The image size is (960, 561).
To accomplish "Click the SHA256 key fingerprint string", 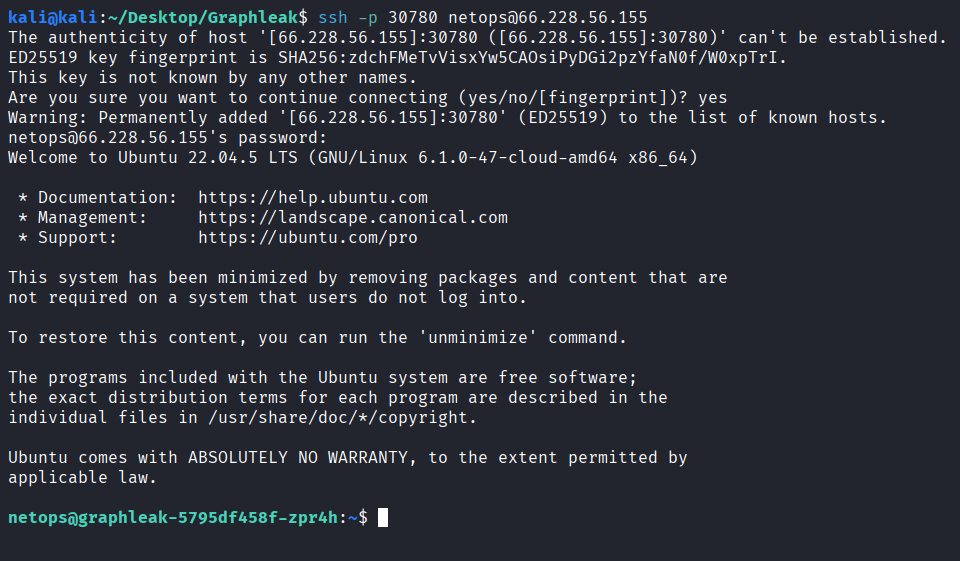I will (532, 58).
